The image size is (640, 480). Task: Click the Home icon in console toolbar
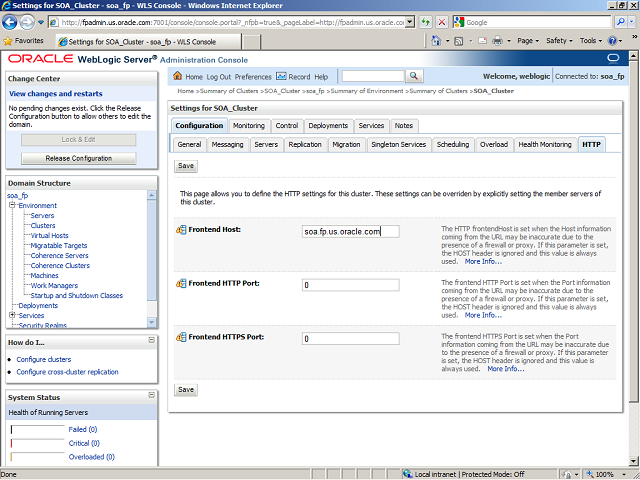coord(178,77)
